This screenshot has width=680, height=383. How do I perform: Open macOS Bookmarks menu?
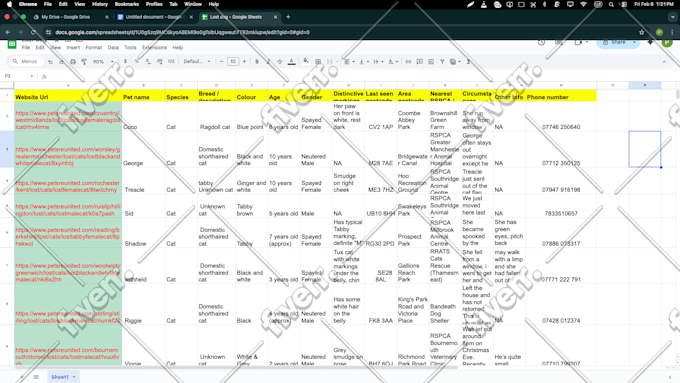coord(127,4)
